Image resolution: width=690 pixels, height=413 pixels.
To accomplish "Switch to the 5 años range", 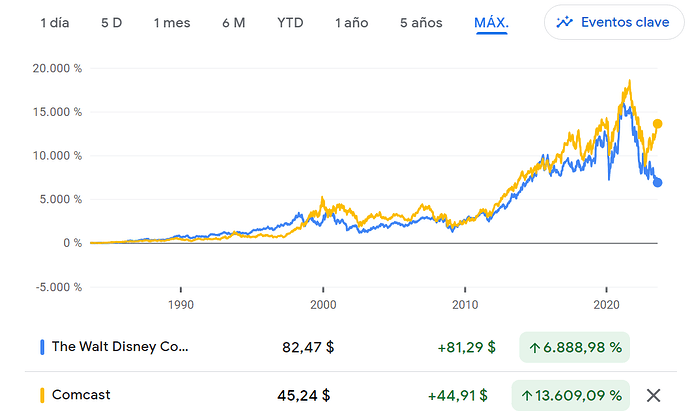I will point(420,22).
